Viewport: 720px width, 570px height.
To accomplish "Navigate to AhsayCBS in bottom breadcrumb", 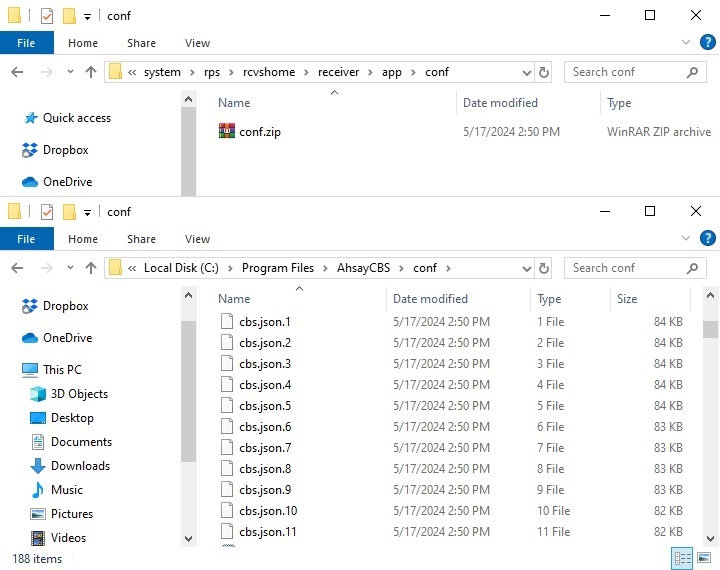I will 364,268.
